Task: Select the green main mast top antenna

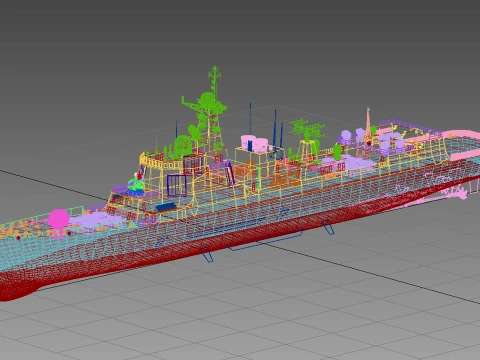Action: click(215, 81)
